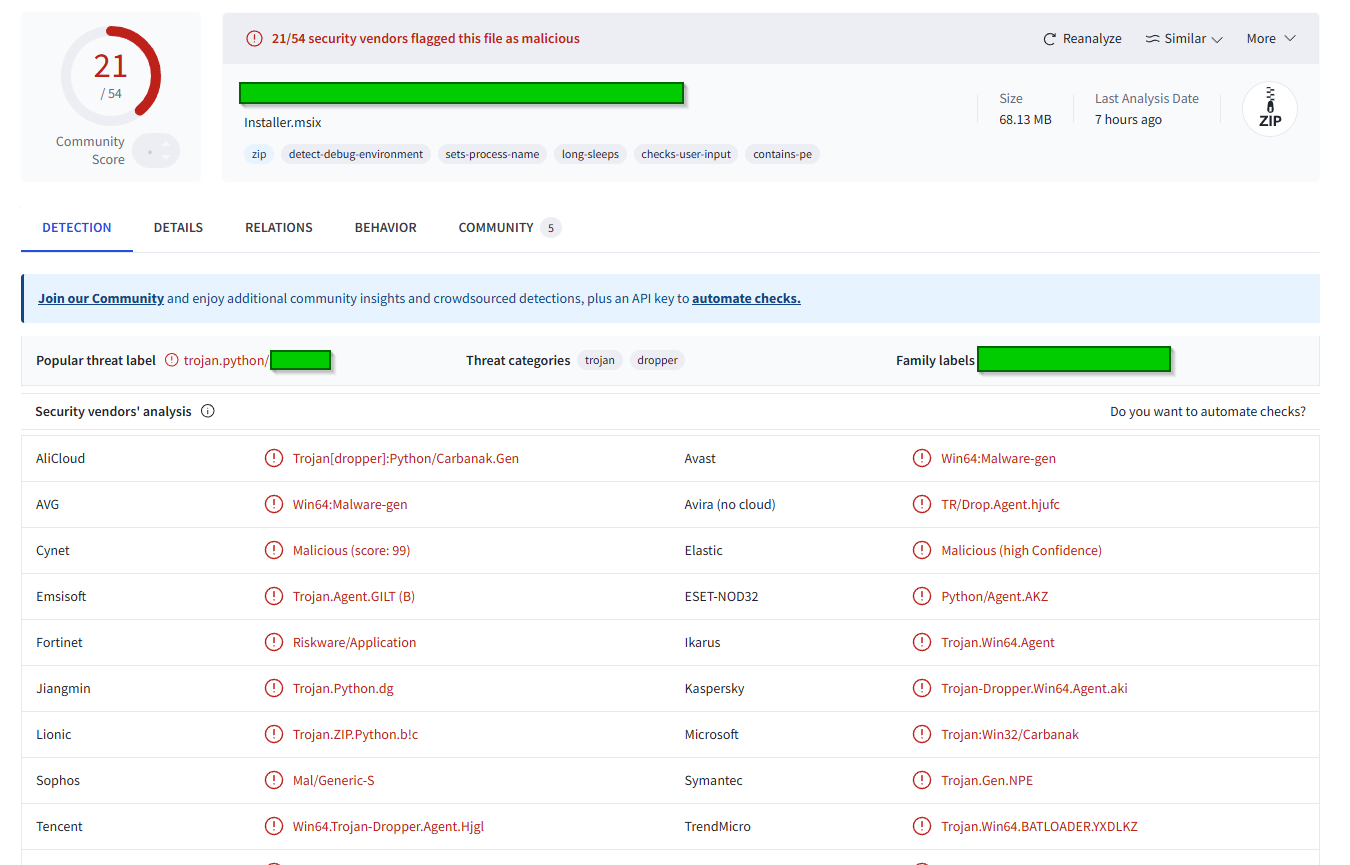This screenshot has width=1350, height=865.
Task: Expand the Similar dropdown
Action: 1183,38
